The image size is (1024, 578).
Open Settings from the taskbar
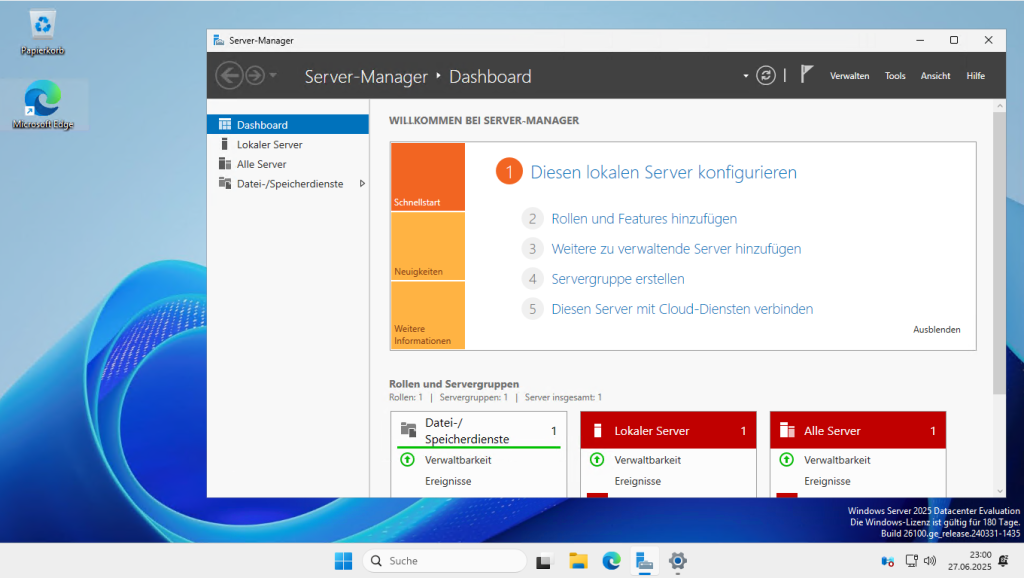[x=678, y=561]
